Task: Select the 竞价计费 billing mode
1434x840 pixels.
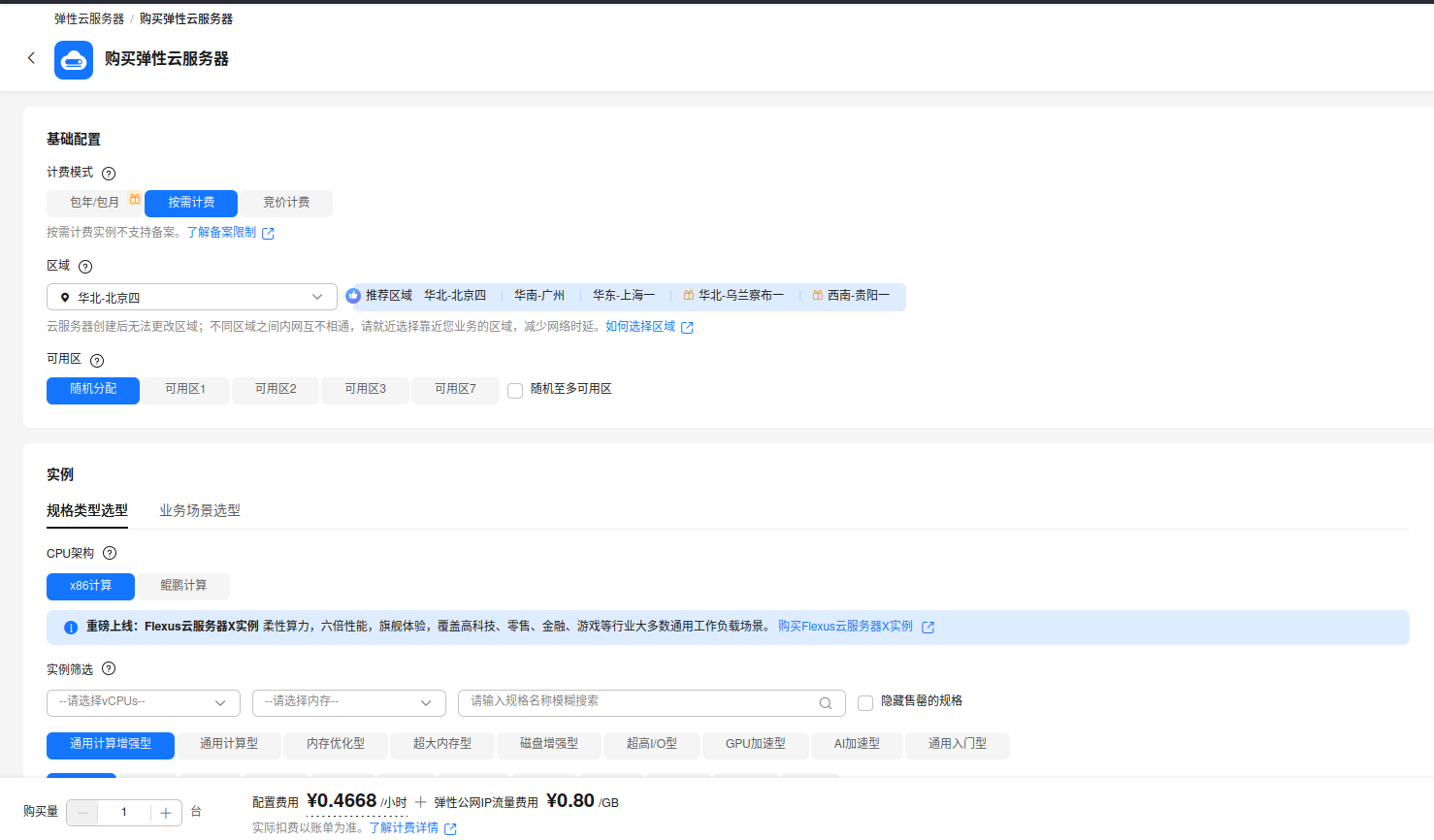Action: tap(286, 203)
